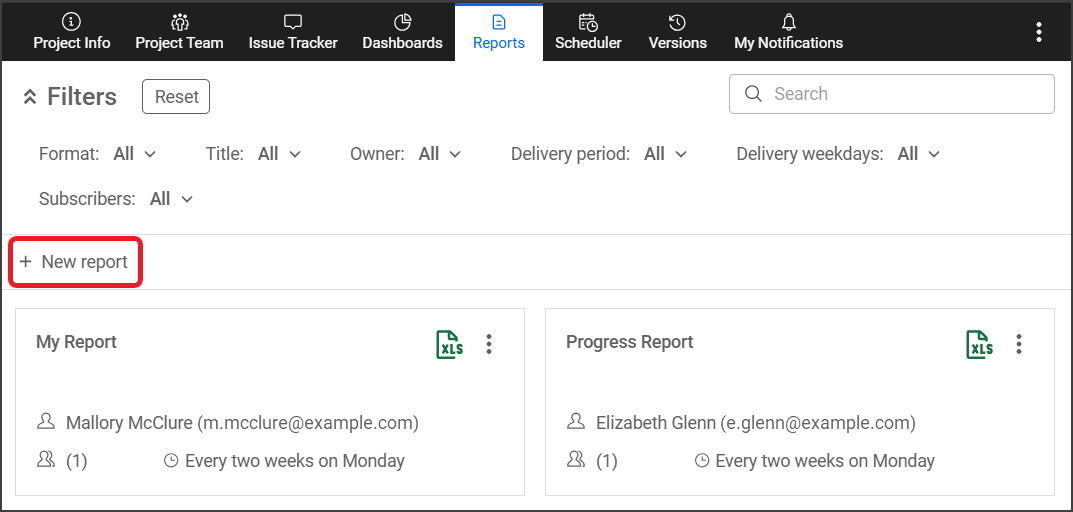
Task: Open the Delivery period filter dropdown
Action: (x=666, y=154)
